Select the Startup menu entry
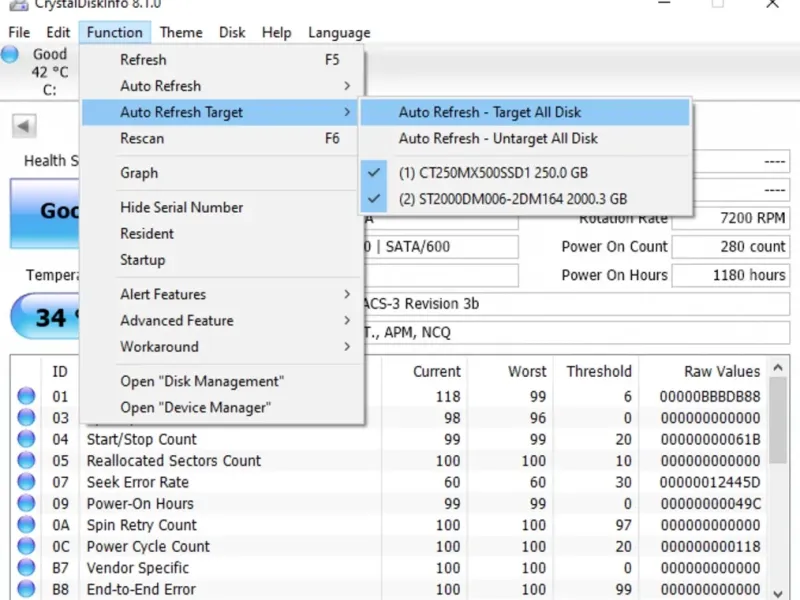Screen dimensions: 800x600 pos(221,260)
